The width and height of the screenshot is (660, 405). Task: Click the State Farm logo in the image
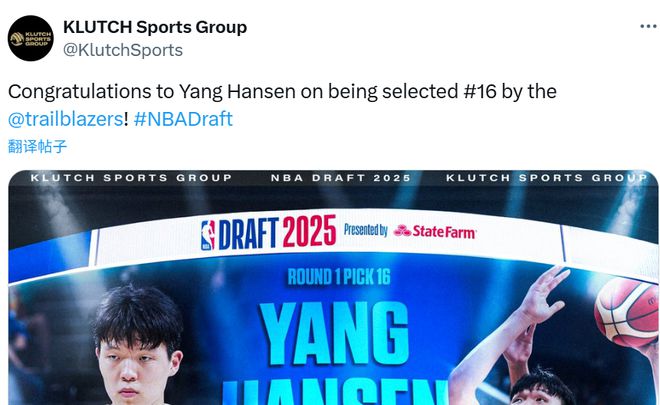[435, 231]
